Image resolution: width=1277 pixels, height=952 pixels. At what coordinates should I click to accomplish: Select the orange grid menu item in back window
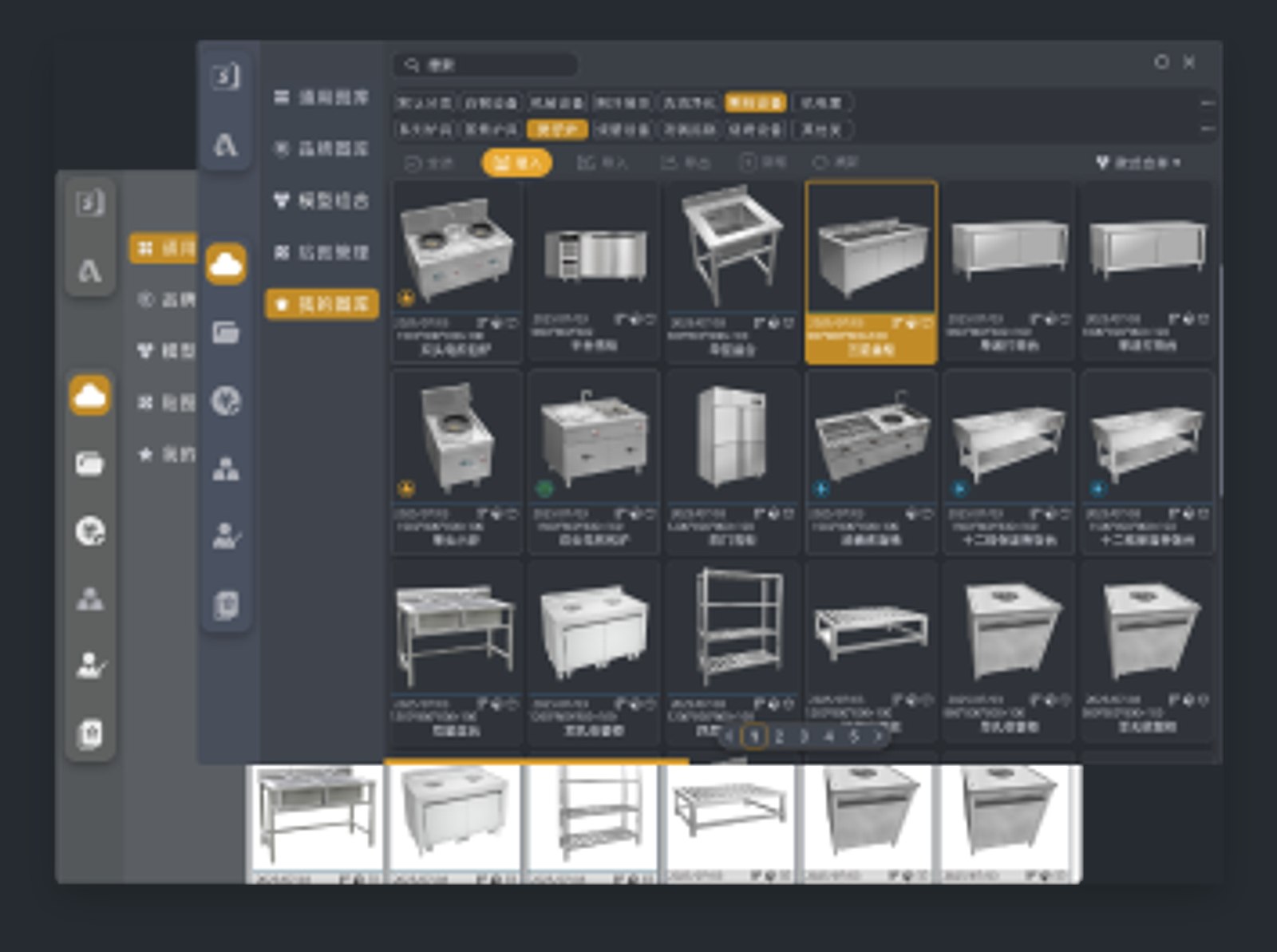[x=164, y=248]
